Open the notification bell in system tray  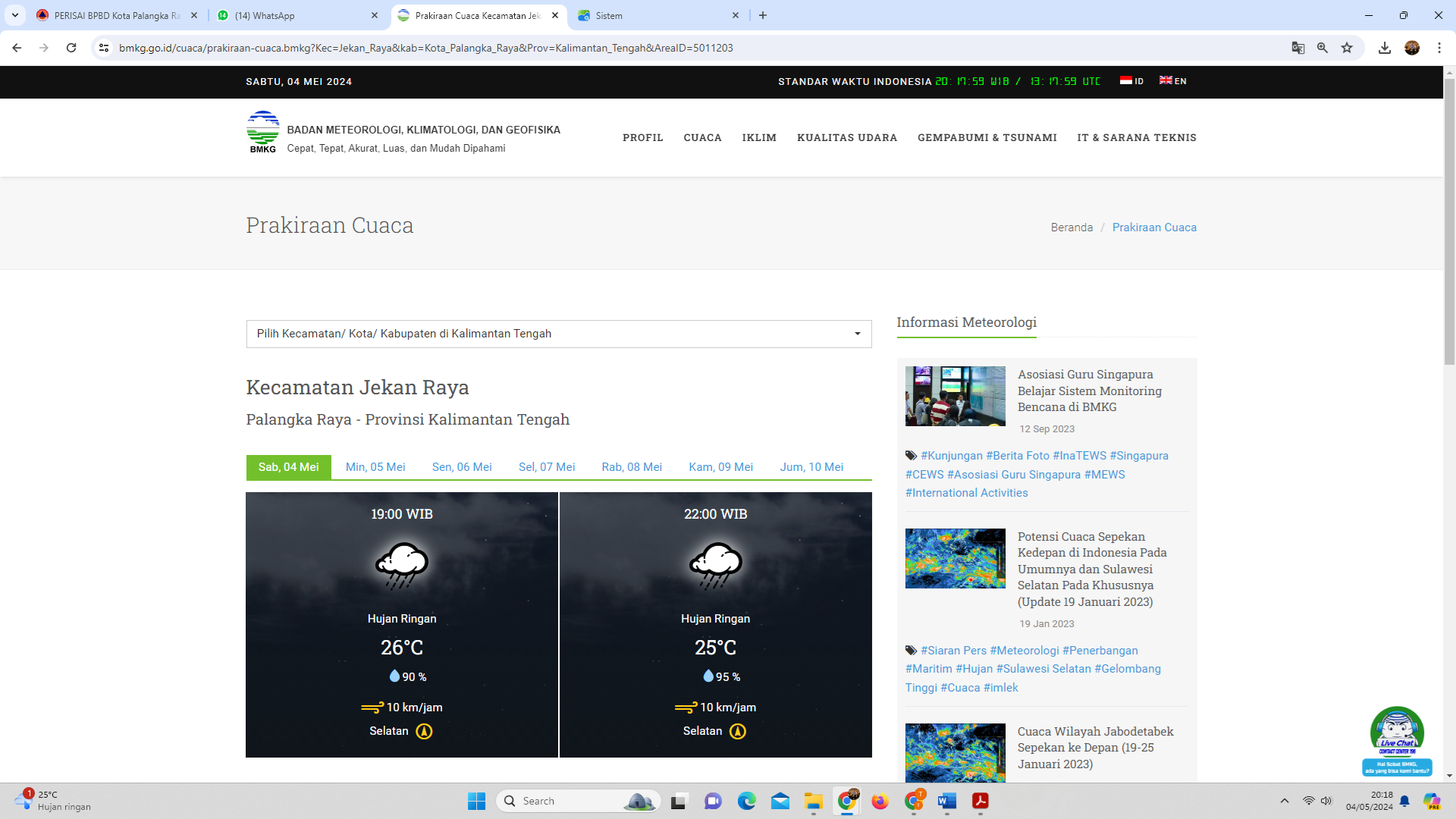pyautogui.click(x=1404, y=801)
